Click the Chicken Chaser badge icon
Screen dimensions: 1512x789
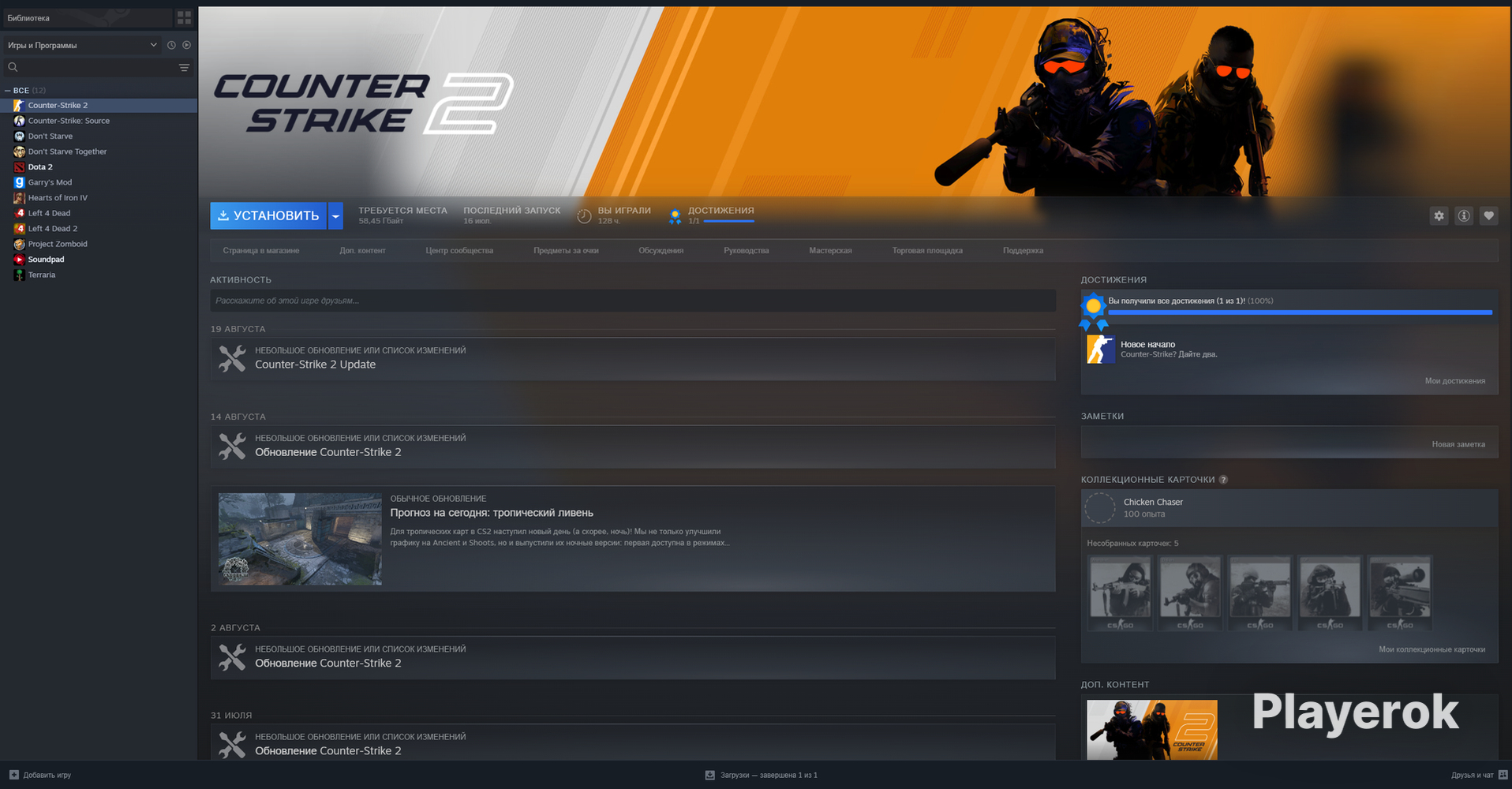(1100, 508)
